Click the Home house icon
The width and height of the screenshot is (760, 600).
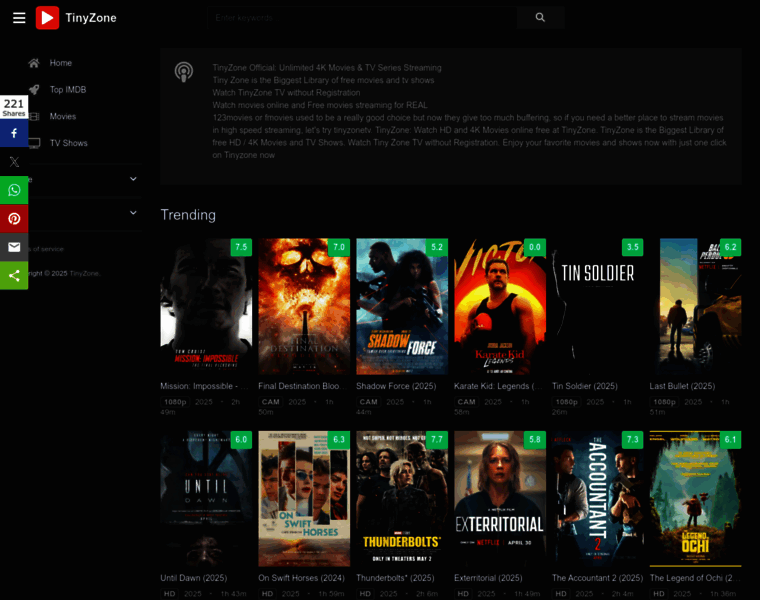(x=34, y=63)
